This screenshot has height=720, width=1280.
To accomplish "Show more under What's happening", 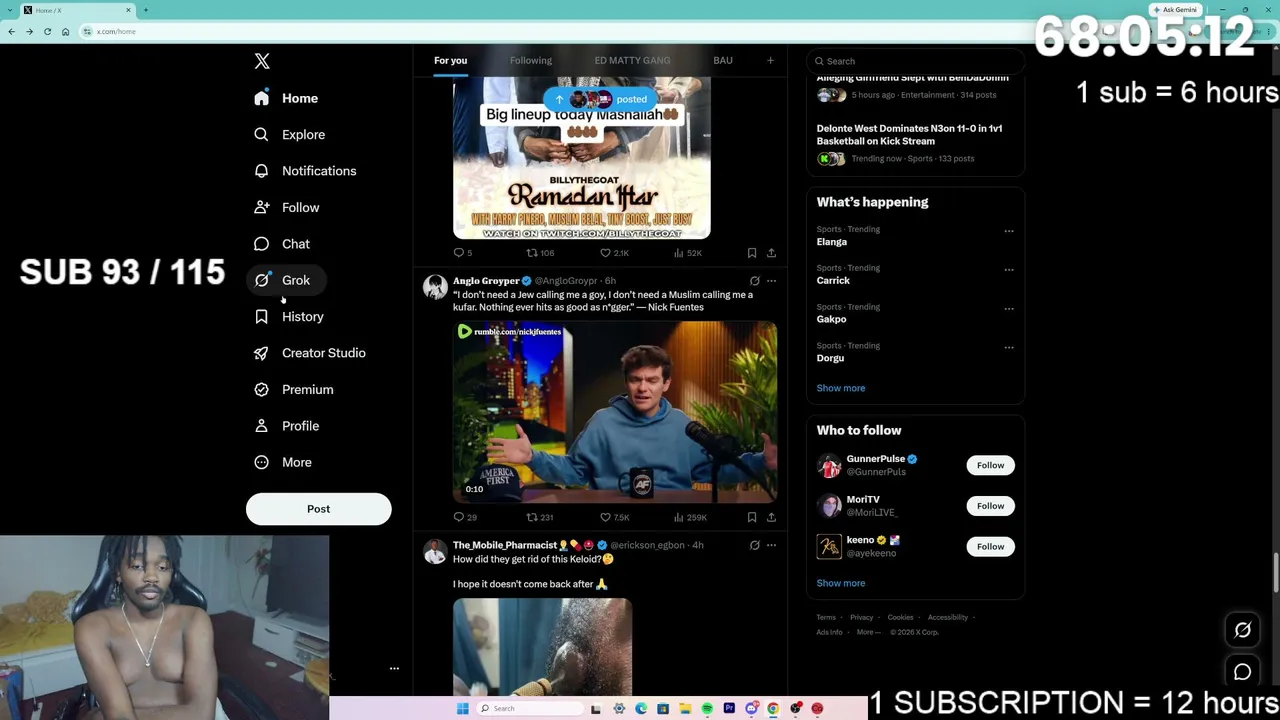I will [841, 388].
